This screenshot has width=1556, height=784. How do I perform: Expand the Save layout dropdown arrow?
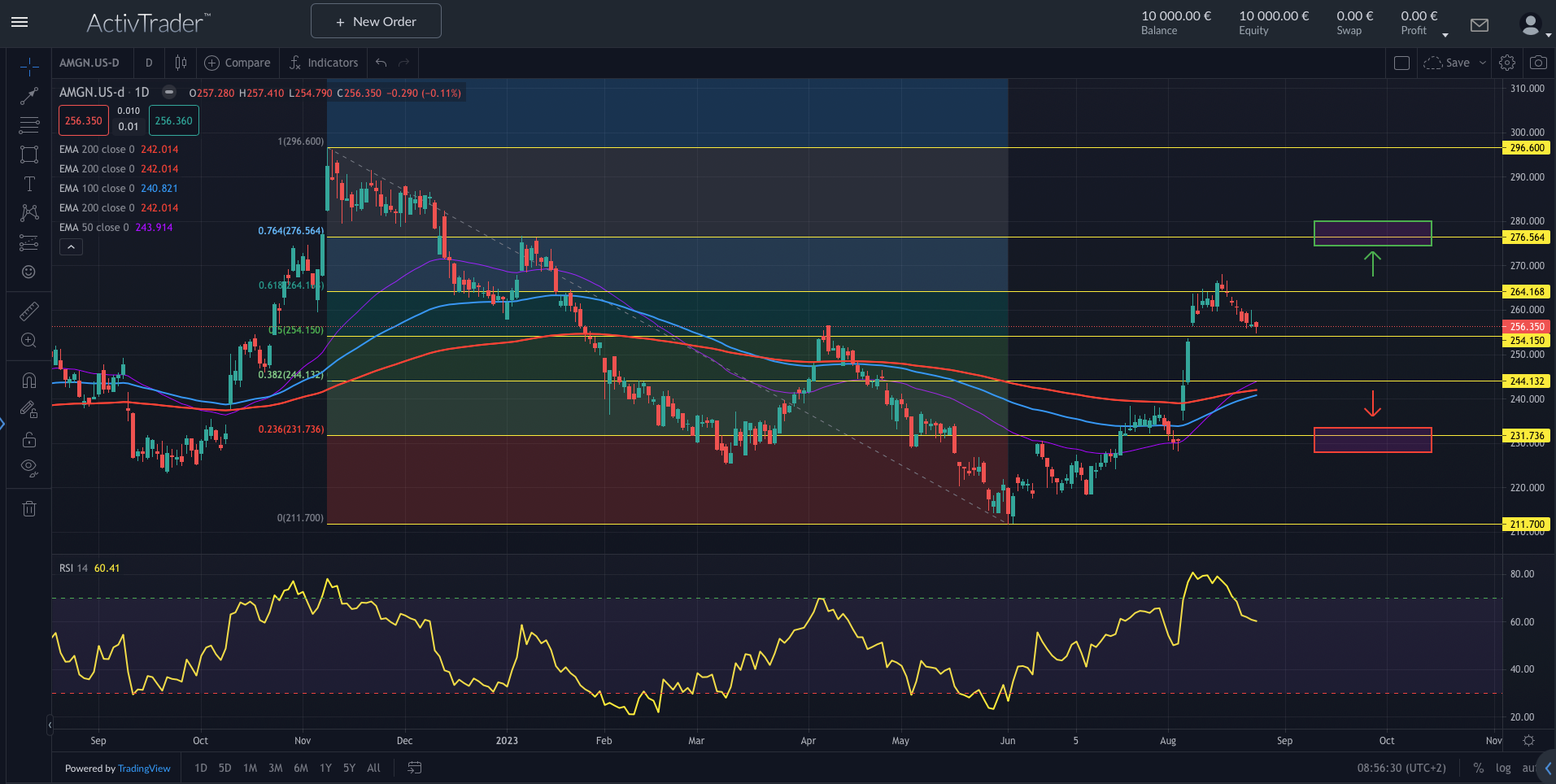(1482, 63)
